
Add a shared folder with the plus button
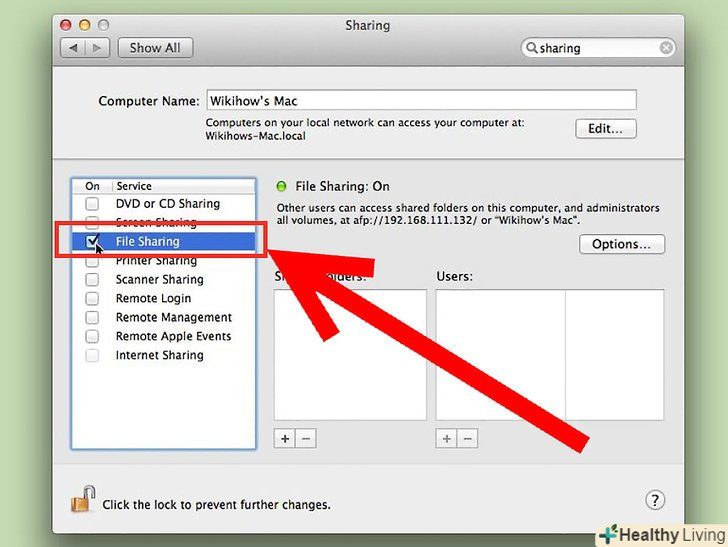point(285,438)
